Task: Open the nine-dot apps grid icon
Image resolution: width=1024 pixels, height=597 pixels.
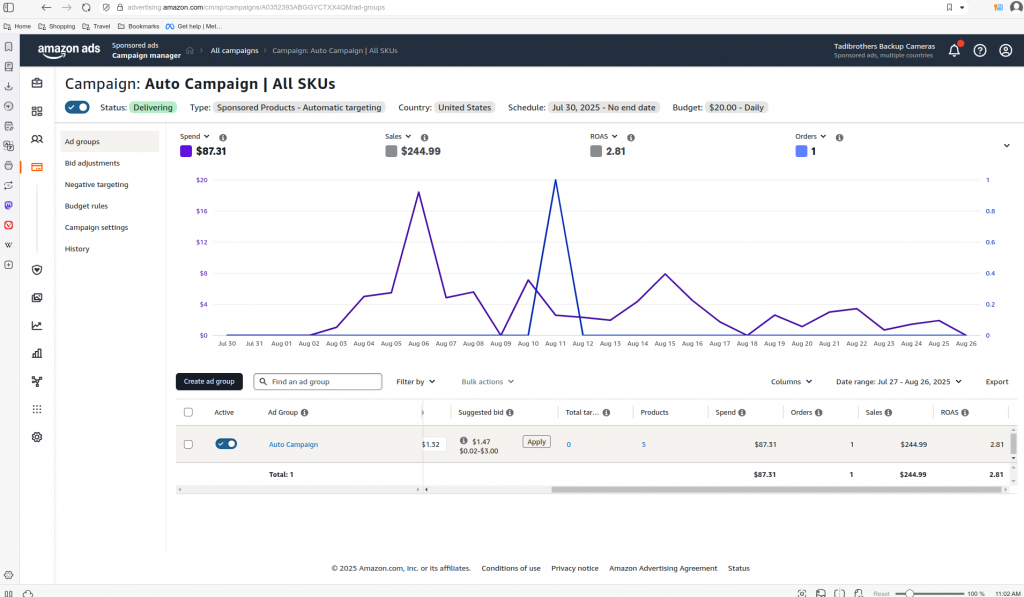Action: click(37, 409)
